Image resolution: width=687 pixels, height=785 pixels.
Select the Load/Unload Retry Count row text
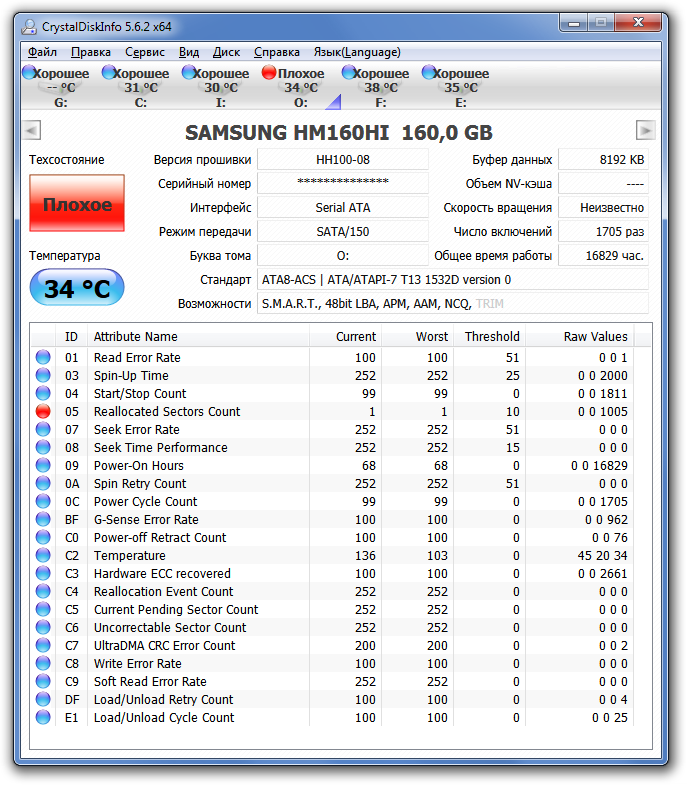[x=163, y=699]
